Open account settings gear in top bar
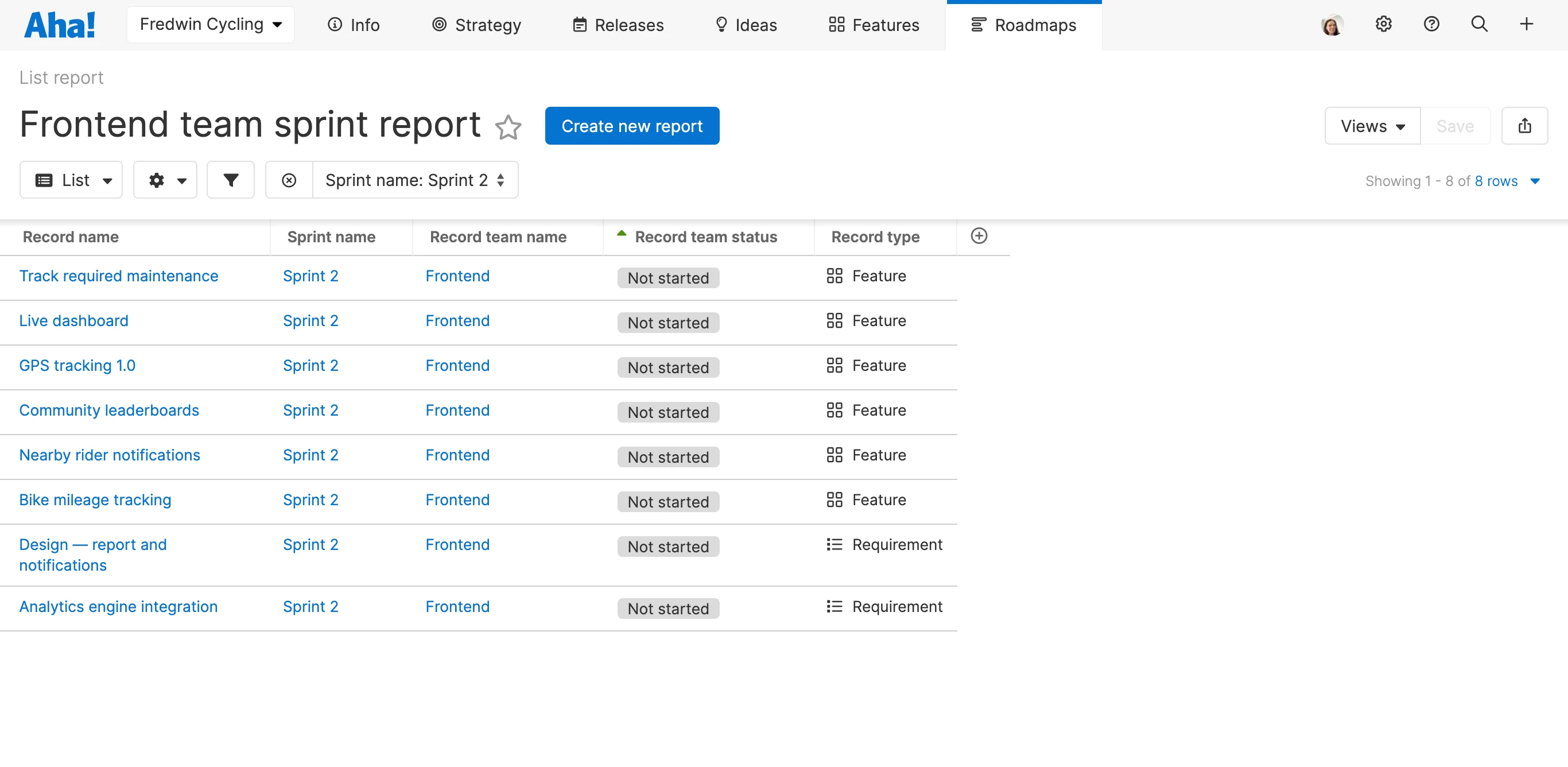This screenshot has width=1568, height=767. pos(1383,24)
